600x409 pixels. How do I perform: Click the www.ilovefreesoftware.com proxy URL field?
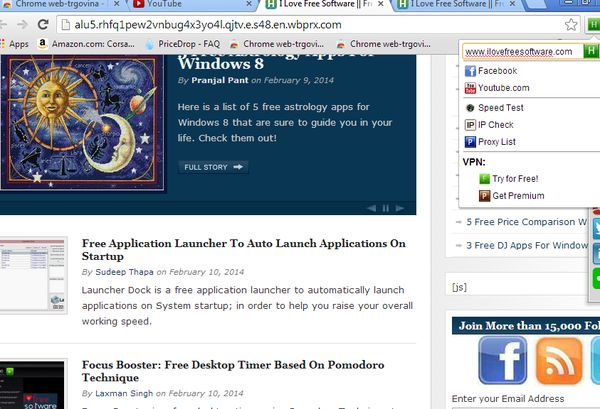[522, 51]
